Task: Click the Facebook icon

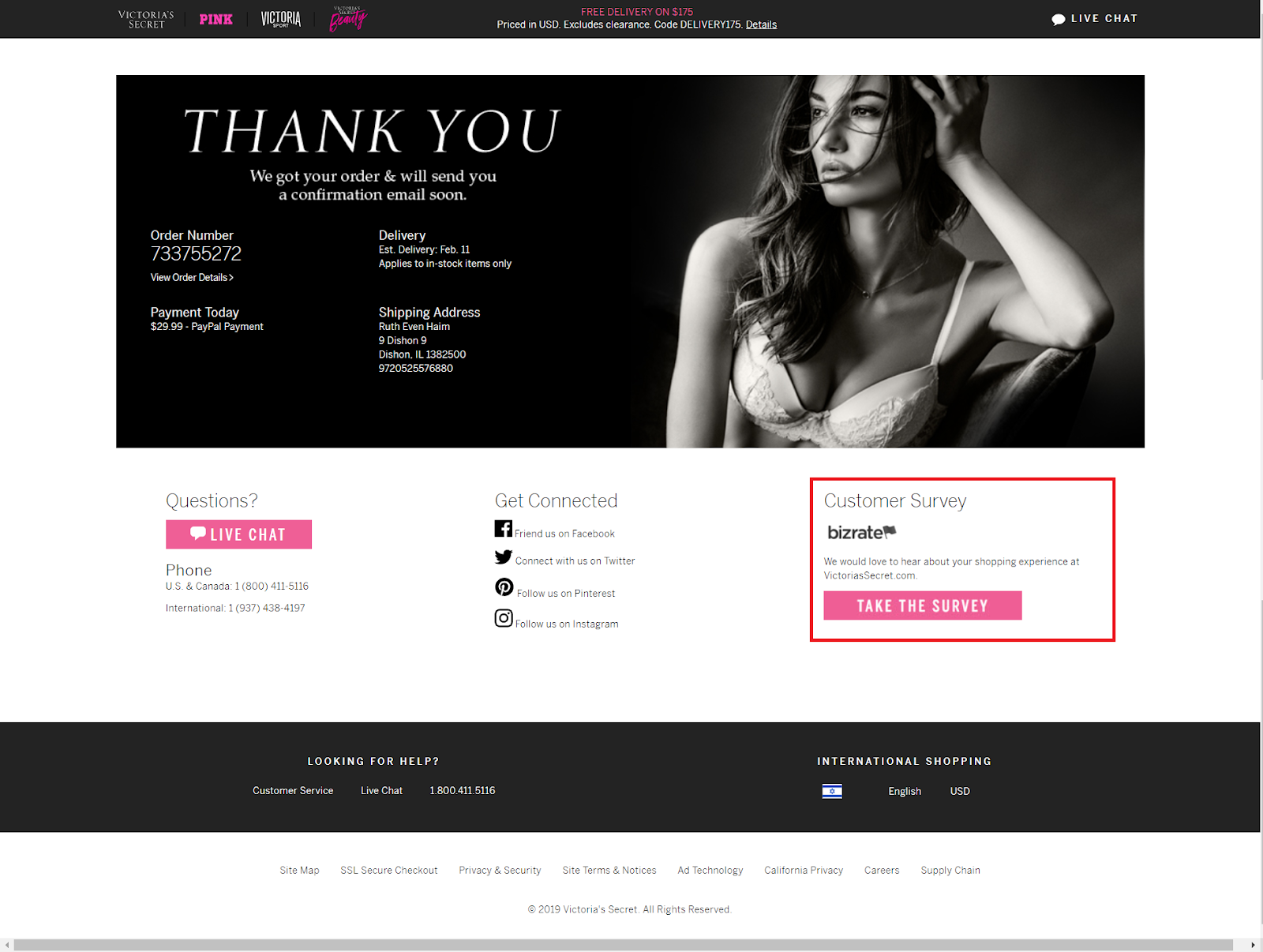Action: coord(504,528)
